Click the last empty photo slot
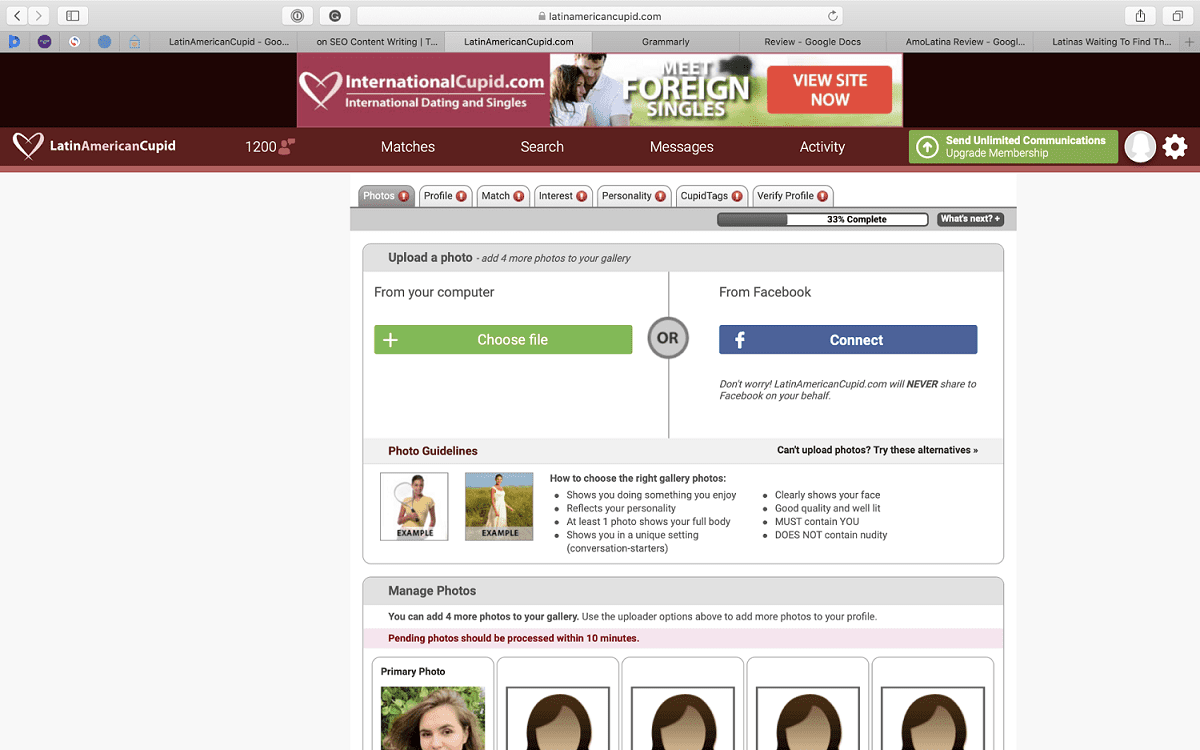Image resolution: width=1200 pixels, height=750 pixels. [x=933, y=718]
